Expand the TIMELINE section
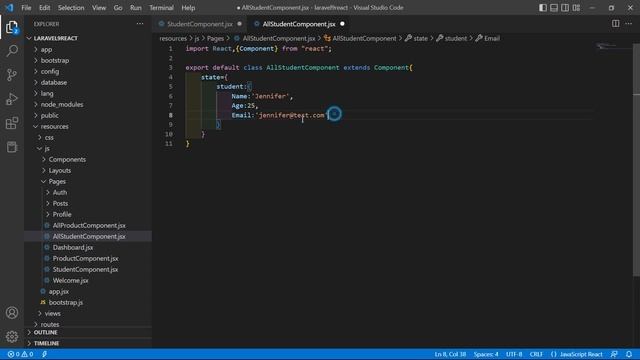 pyautogui.click(x=46, y=343)
